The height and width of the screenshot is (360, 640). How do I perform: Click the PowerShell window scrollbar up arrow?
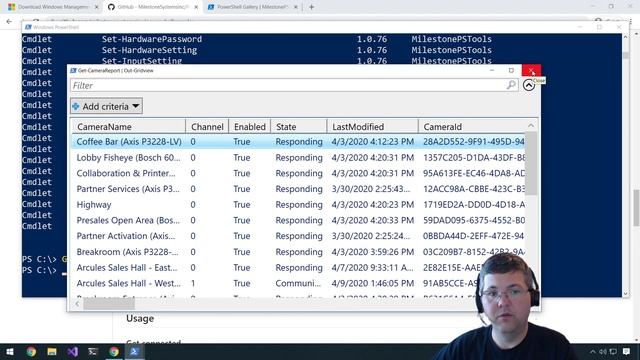(625, 37)
